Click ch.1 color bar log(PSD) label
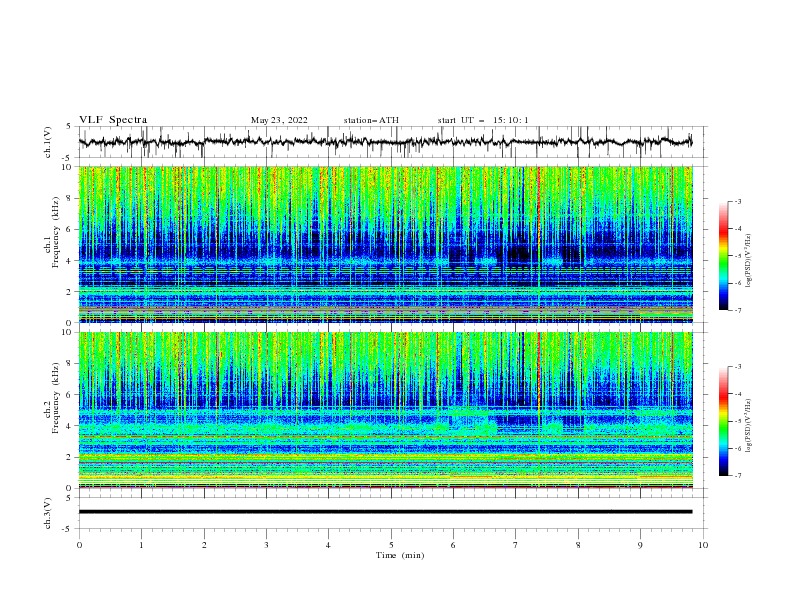792x612 pixels. coord(748,261)
